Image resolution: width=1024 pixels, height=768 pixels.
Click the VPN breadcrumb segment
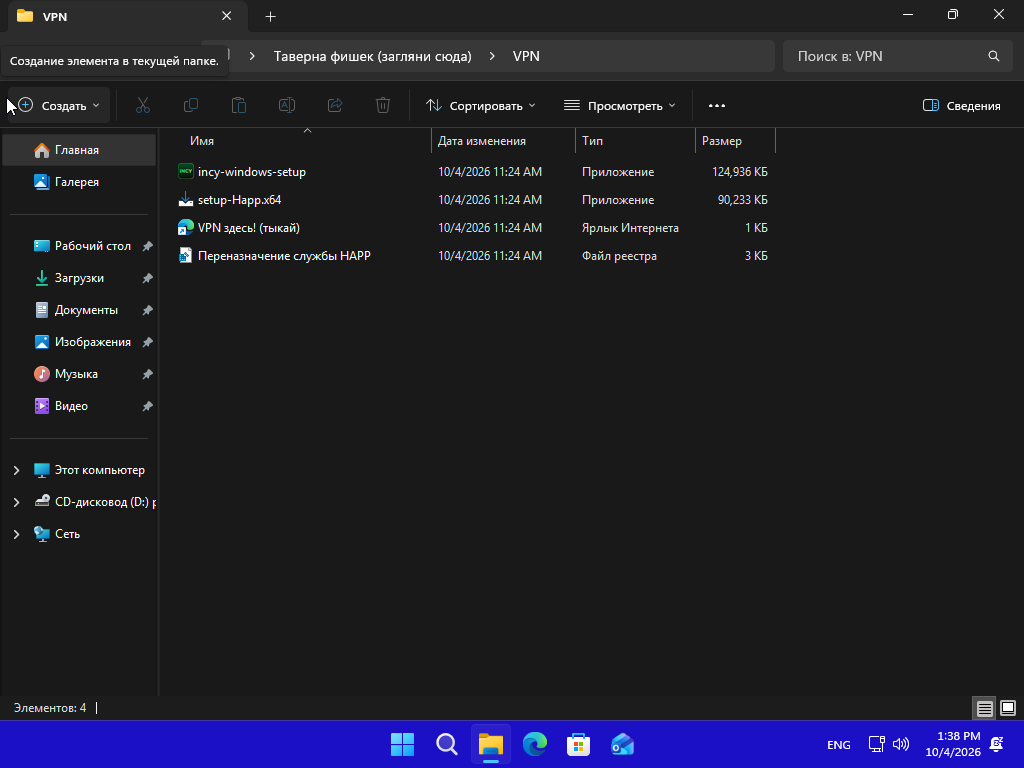[x=526, y=56]
